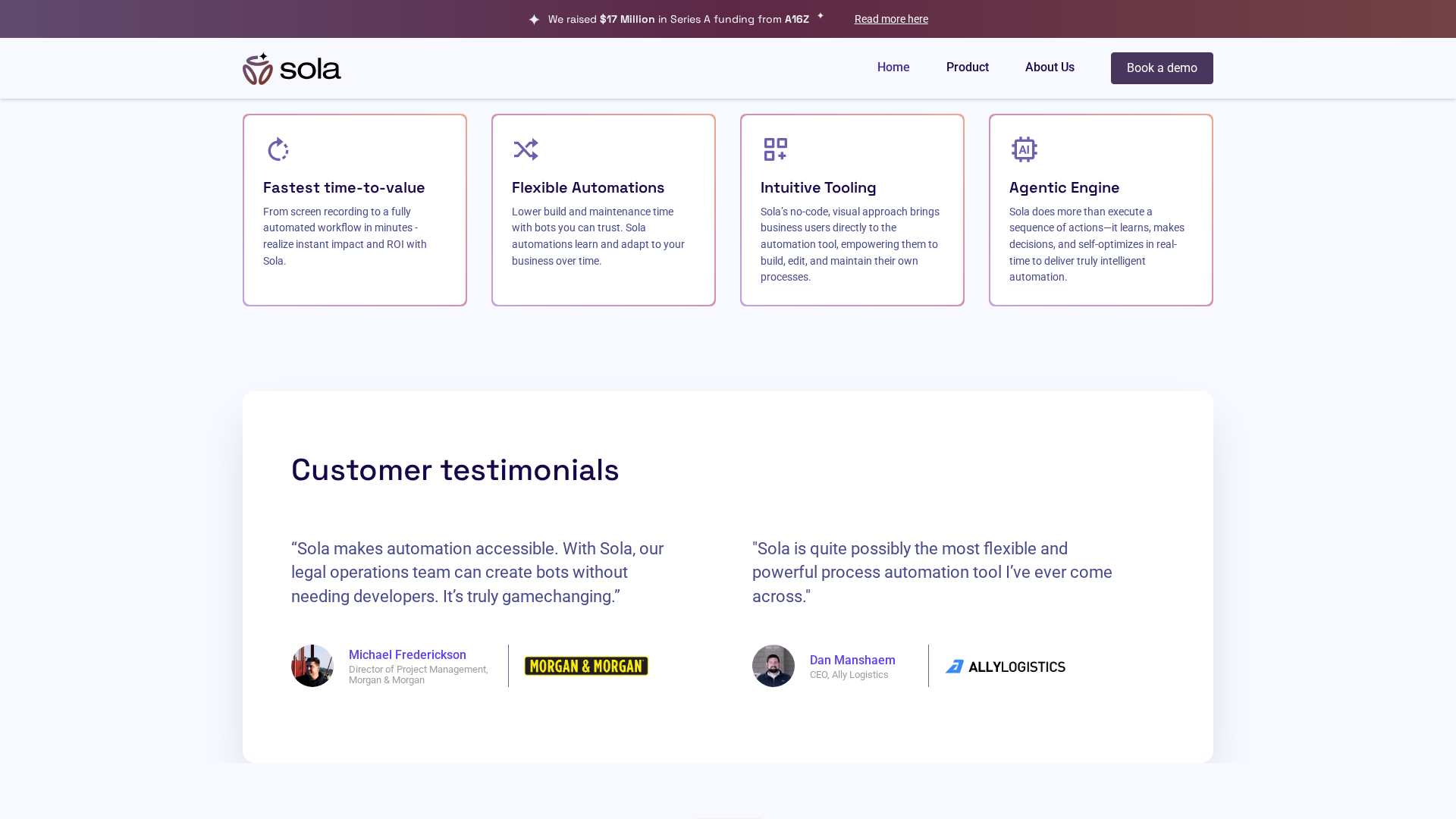
Task: Open the Product navigation item
Action: point(967,67)
